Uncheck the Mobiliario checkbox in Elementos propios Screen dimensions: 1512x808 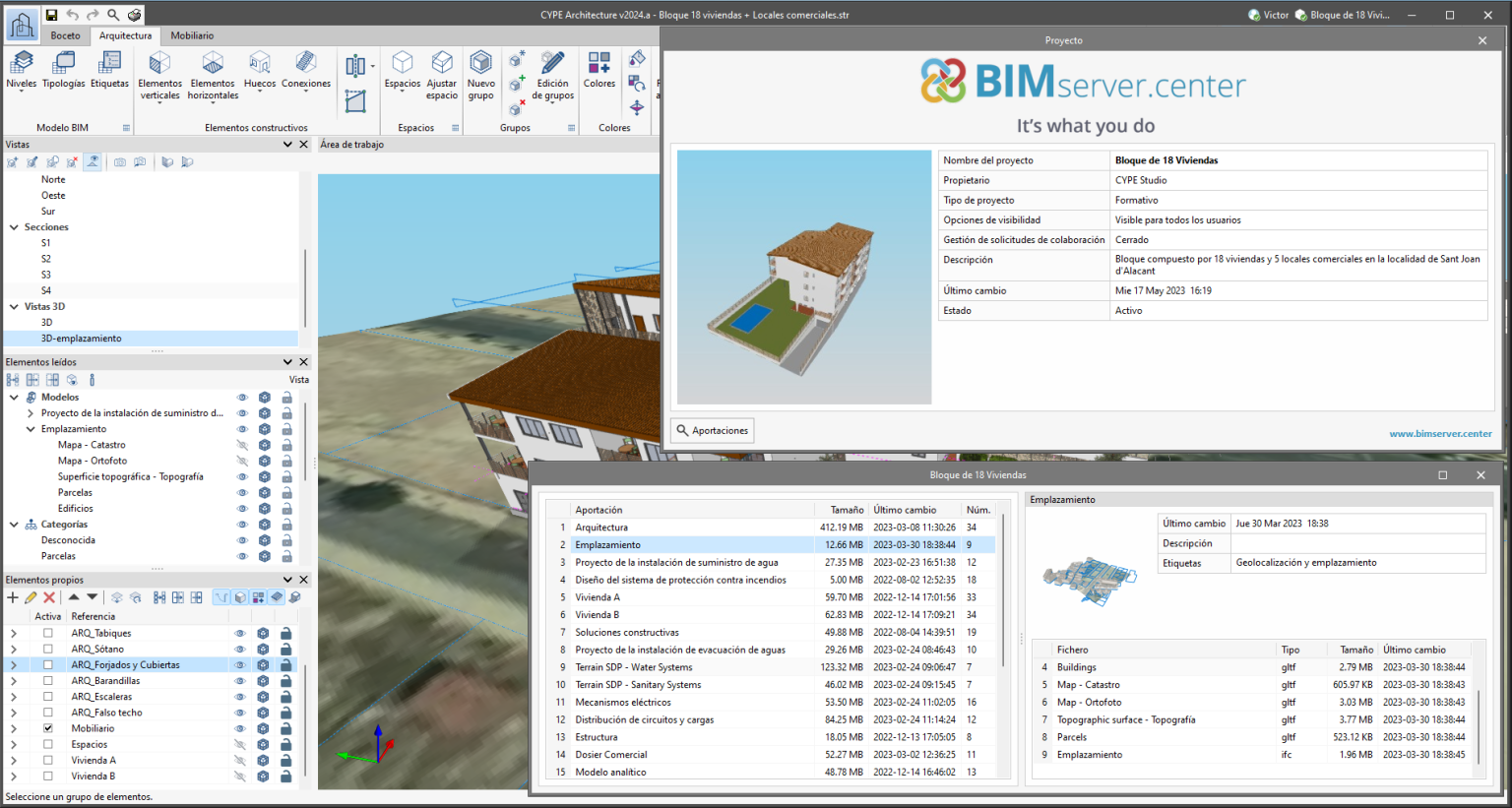pyautogui.click(x=48, y=727)
